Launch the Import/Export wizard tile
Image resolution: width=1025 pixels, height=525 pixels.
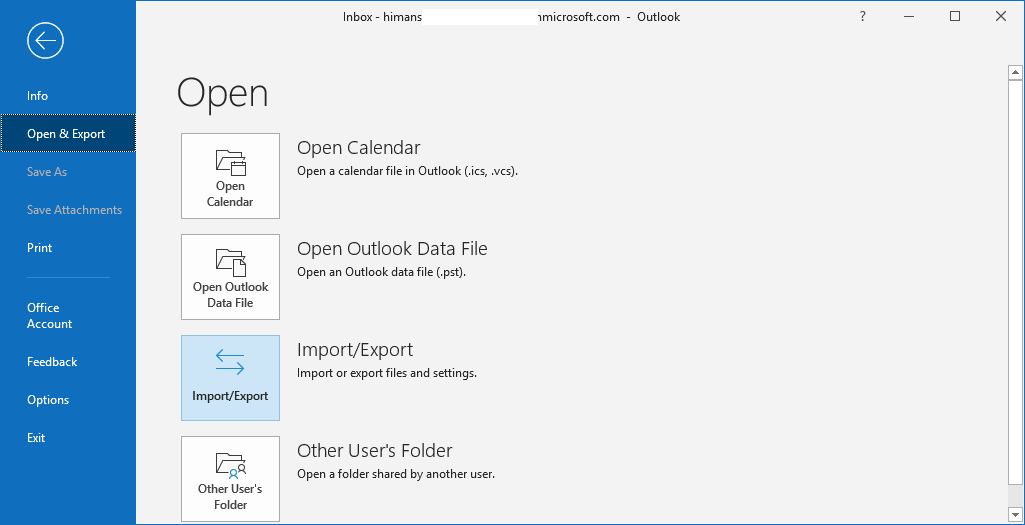coord(230,377)
